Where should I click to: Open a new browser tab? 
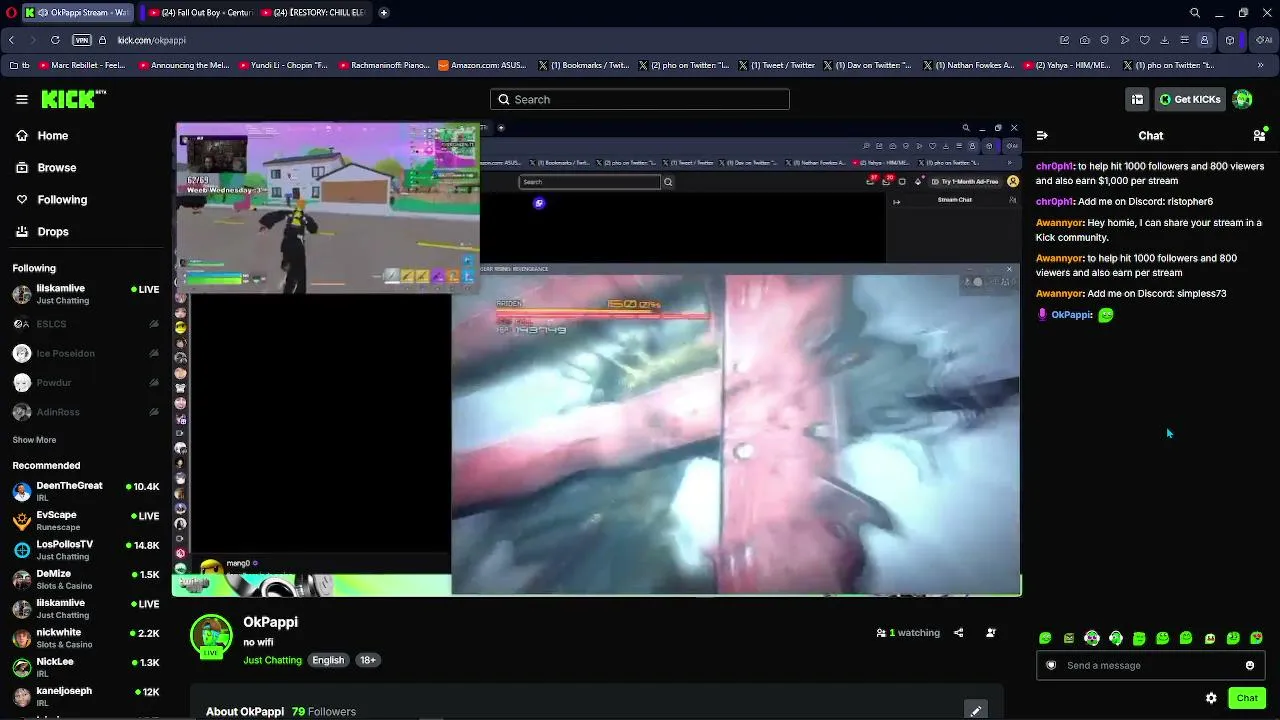coord(384,13)
